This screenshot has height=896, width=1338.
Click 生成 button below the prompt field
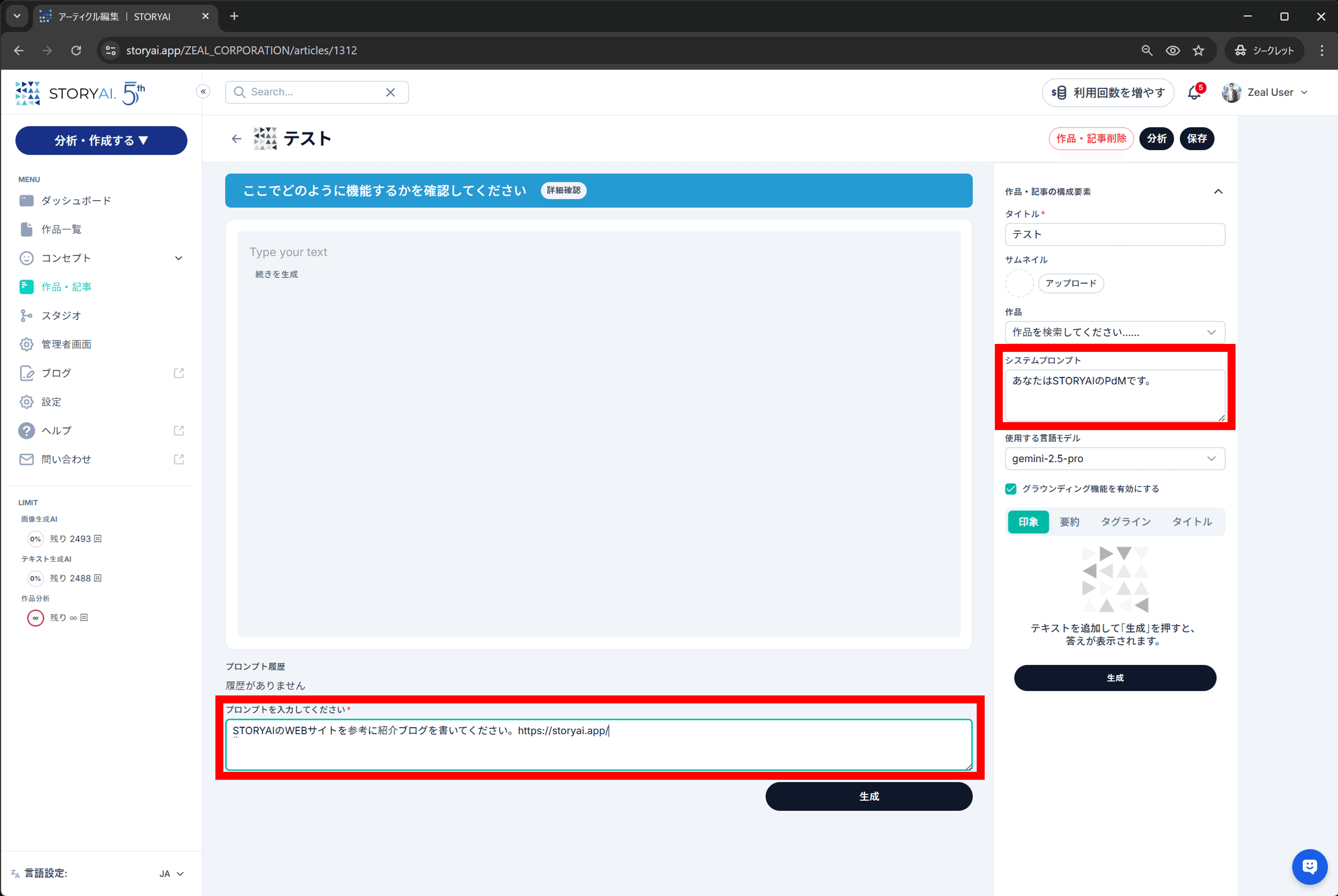point(868,796)
